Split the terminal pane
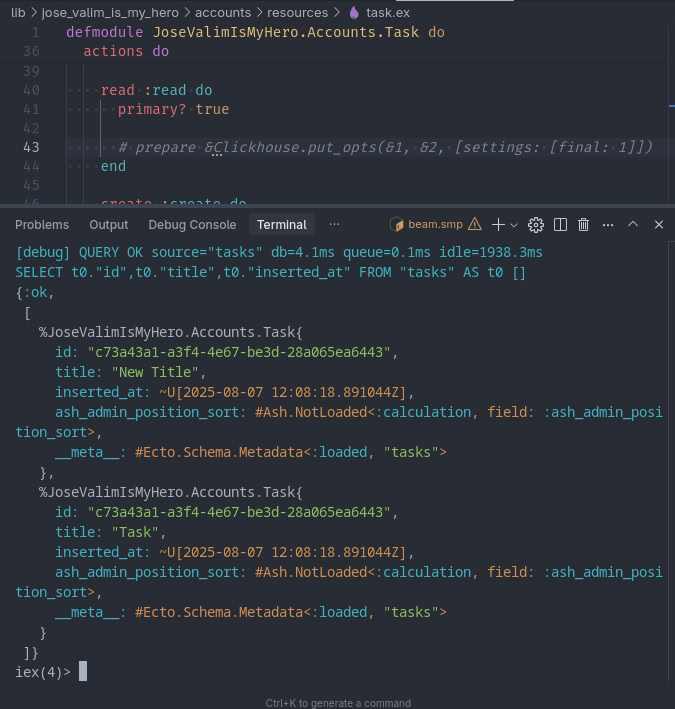Image resolution: width=675 pixels, height=709 pixels. coord(560,225)
